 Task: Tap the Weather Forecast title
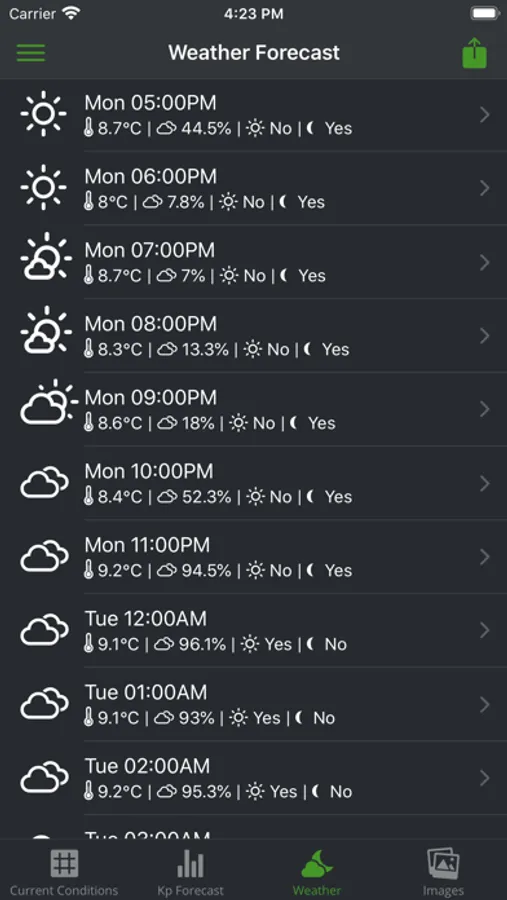click(254, 53)
